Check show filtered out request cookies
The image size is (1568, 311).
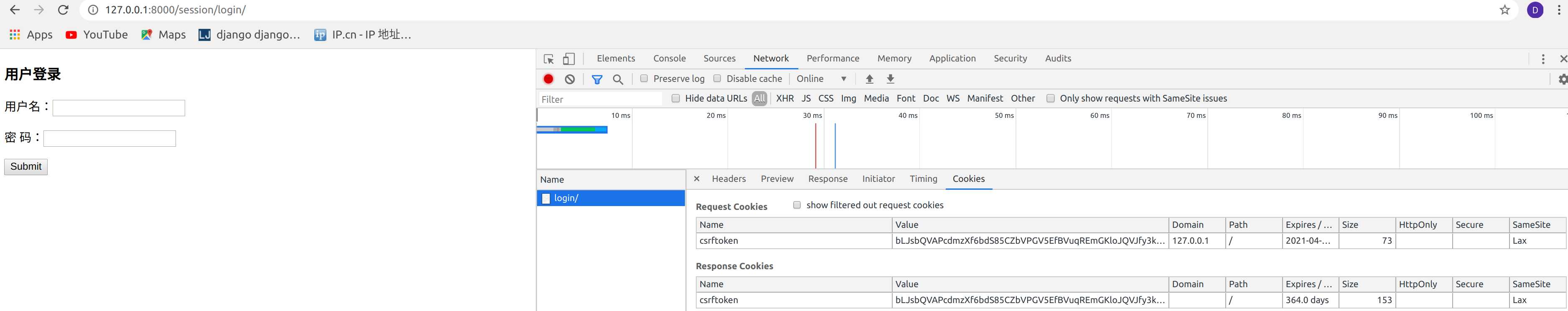pyautogui.click(x=797, y=205)
